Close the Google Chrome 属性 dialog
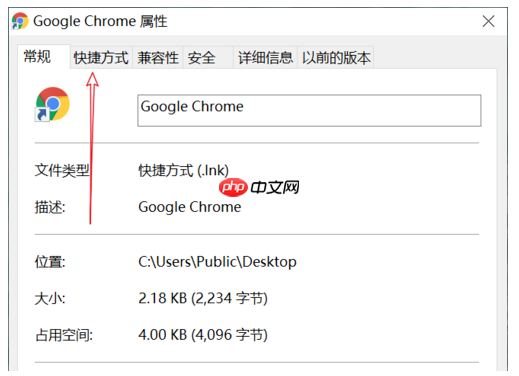This screenshot has height=376, width=519. [x=488, y=21]
